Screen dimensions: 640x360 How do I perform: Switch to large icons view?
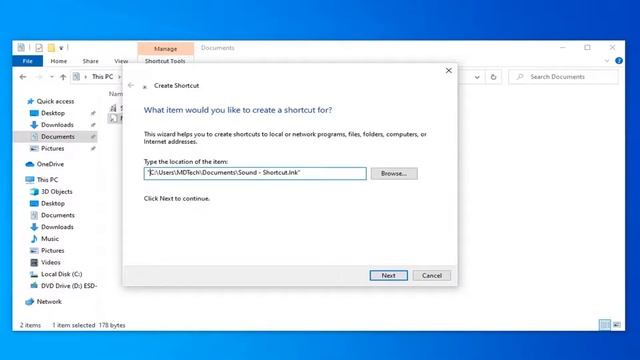617,325
